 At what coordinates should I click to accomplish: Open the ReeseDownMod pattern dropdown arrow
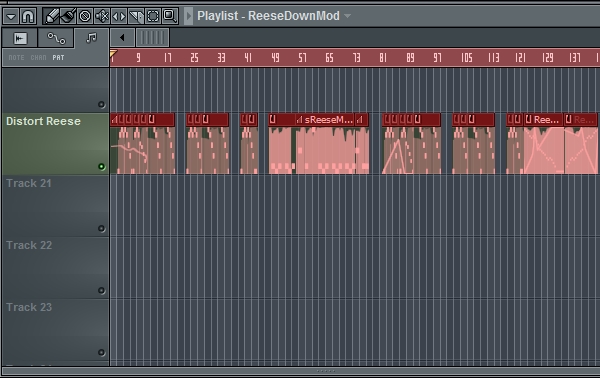(x=347, y=16)
